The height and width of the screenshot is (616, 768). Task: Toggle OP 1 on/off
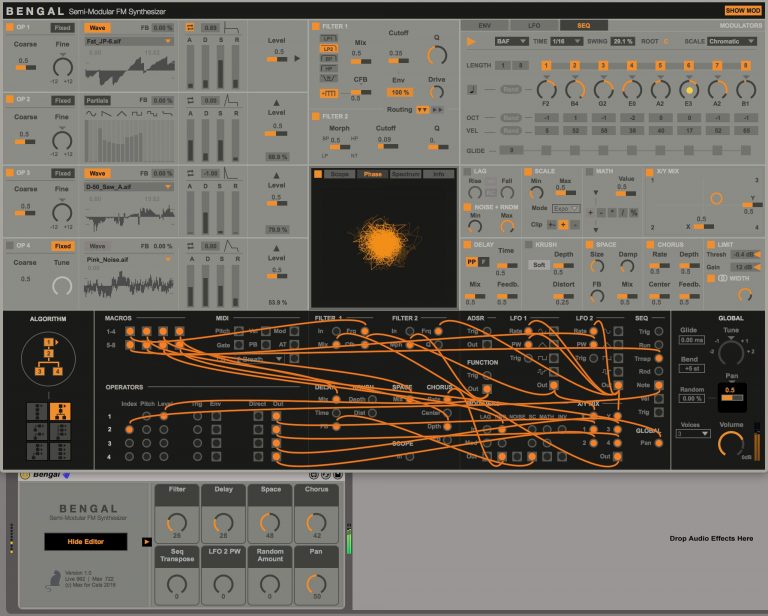point(10,27)
